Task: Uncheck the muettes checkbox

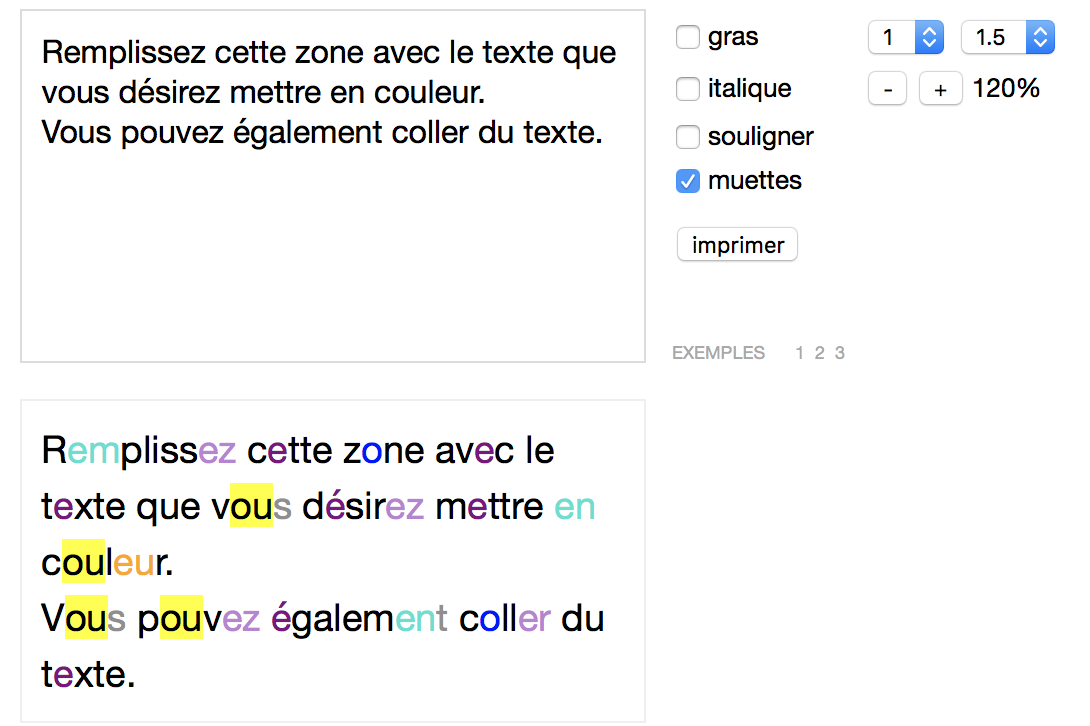Action: coord(688,181)
